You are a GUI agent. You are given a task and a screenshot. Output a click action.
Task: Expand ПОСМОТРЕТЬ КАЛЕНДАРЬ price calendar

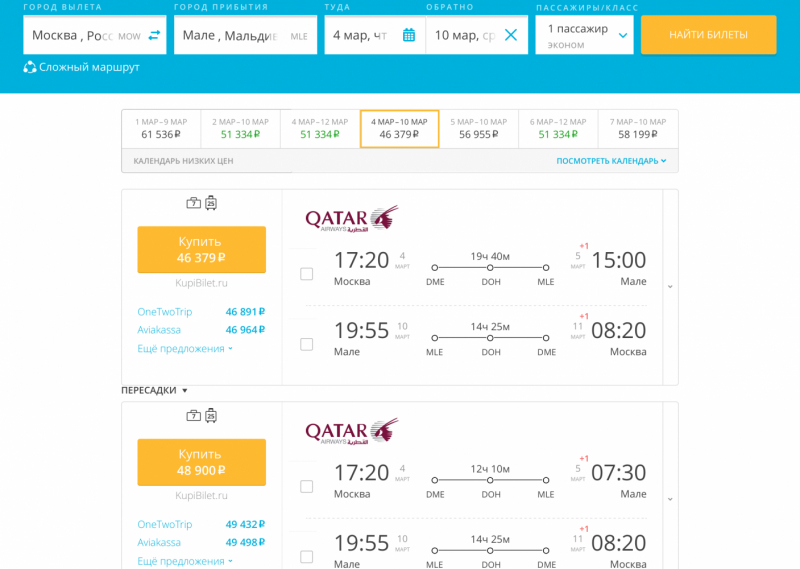click(611, 161)
